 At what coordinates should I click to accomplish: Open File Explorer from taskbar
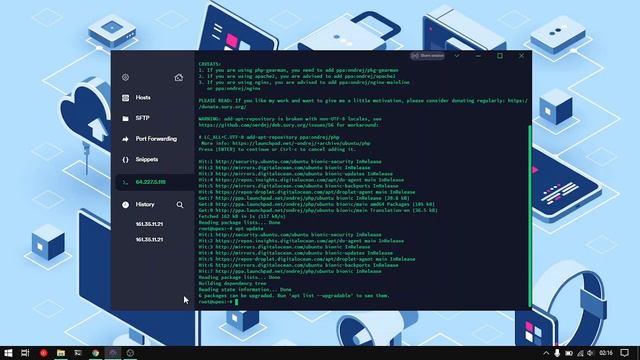(61, 353)
